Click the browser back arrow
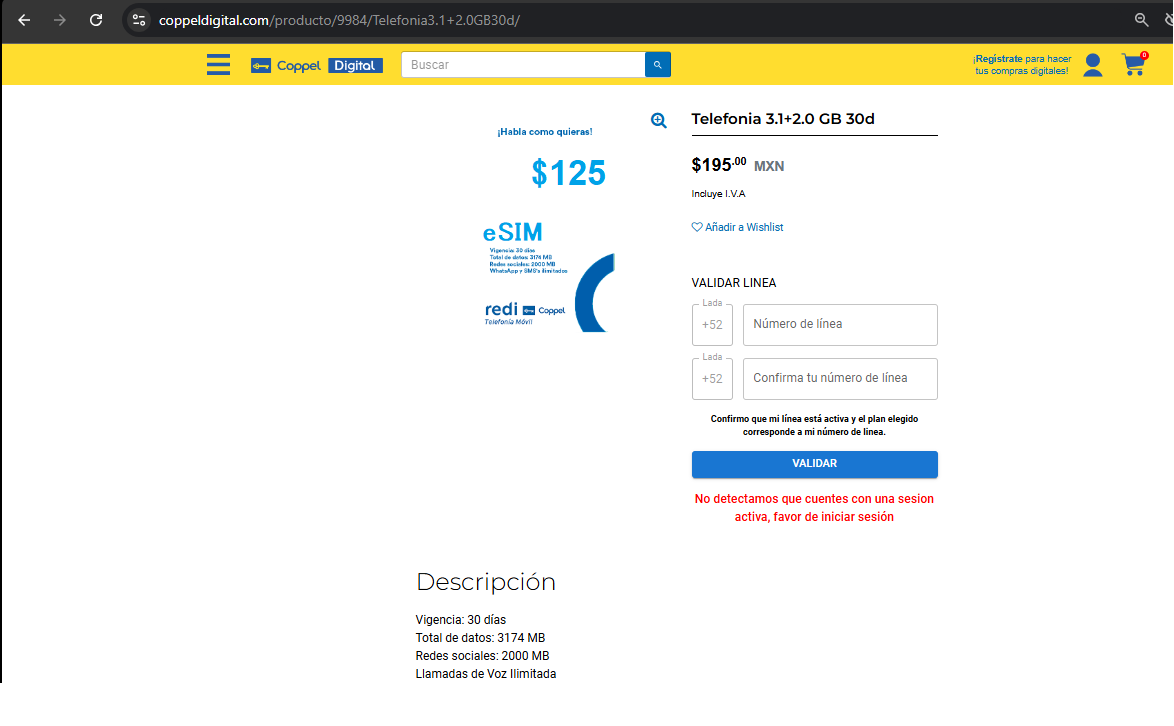This screenshot has width=1174, height=726. coord(24,20)
